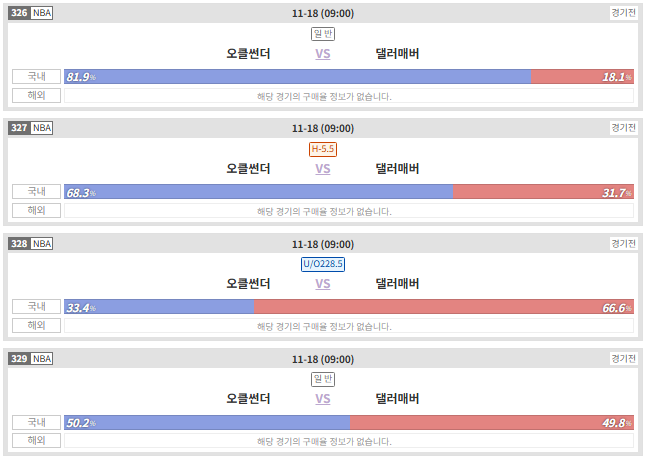Click the 일반 tag in game 326
This screenshot has height=462, width=650.
pyautogui.click(x=323, y=34)
